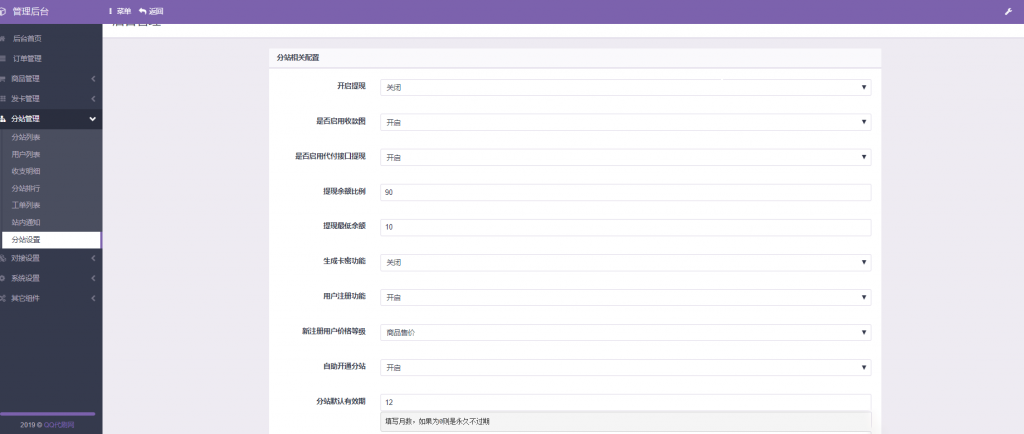Toggle the 菜单 sidebar menu button
Screen dimensions: 1024x434
point(120,11)
